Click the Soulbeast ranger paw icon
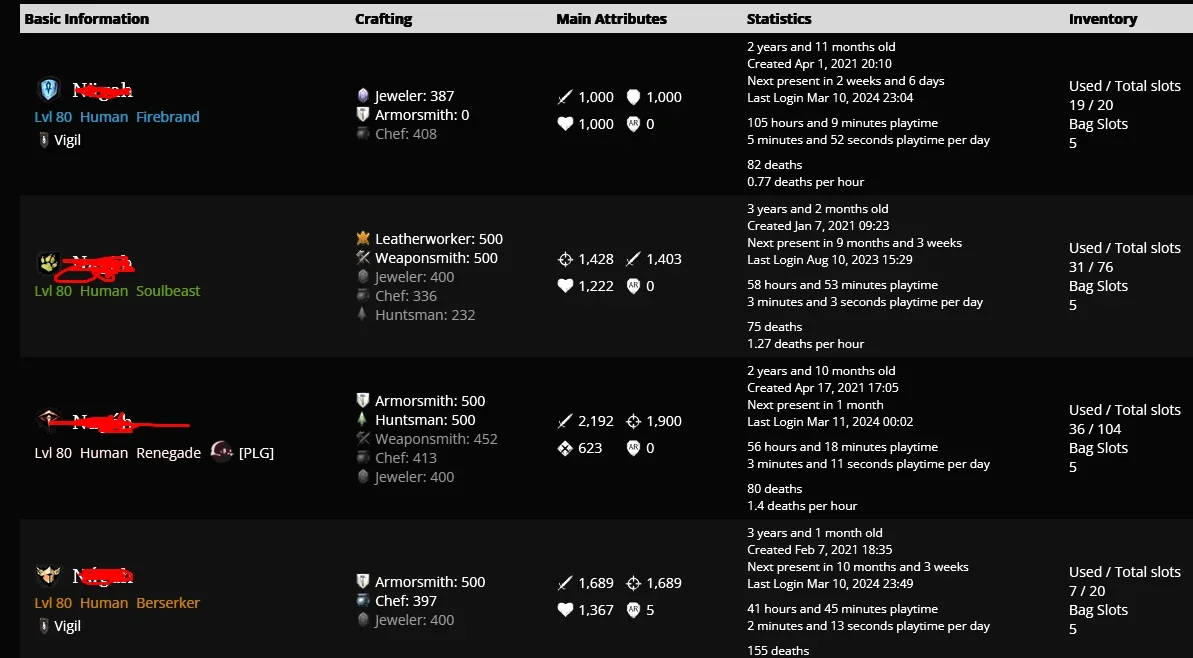 pyautogui.click(x=49, y=263)
